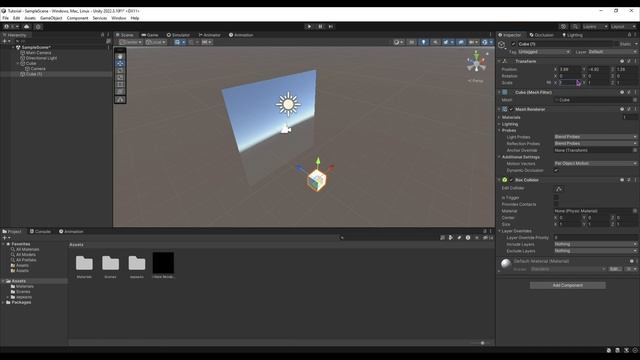The width and height of the screenshot is (640, 360).
Task: Open the Light Probes dropdown
Action: [595, 137]
